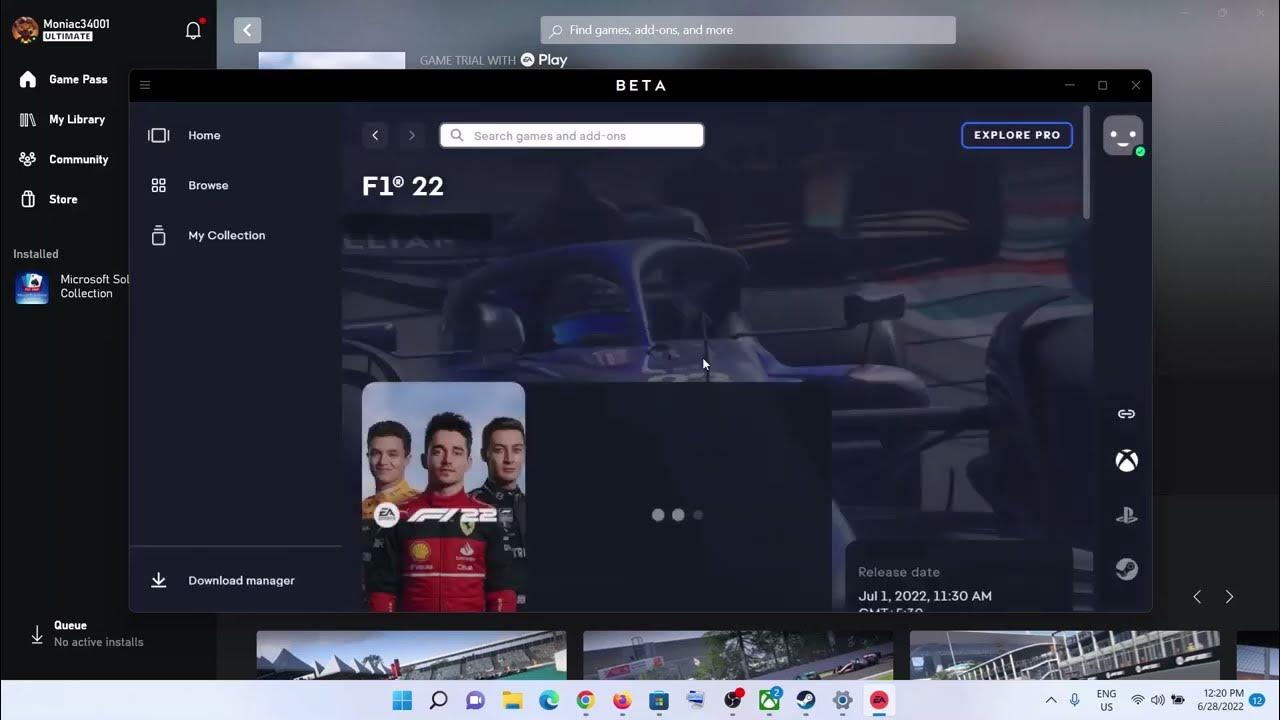
Task: Open Xbox app notifications bell
Action: [194, 30]
